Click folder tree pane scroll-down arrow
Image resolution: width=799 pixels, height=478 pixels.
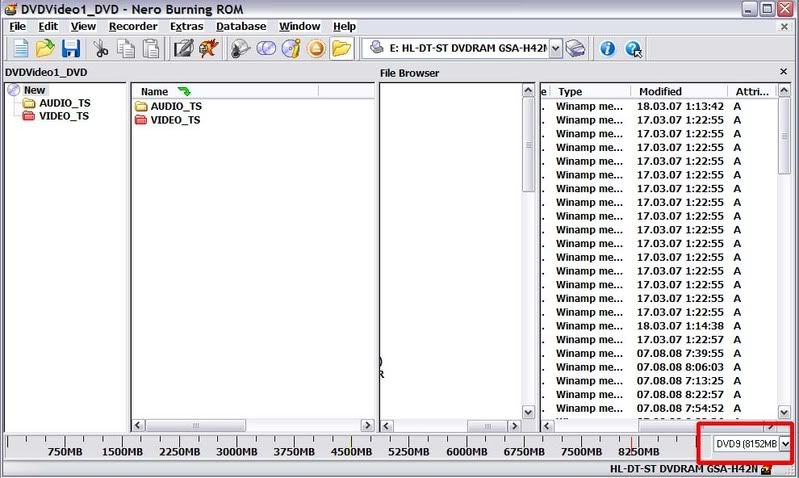[x=528, y=412]
